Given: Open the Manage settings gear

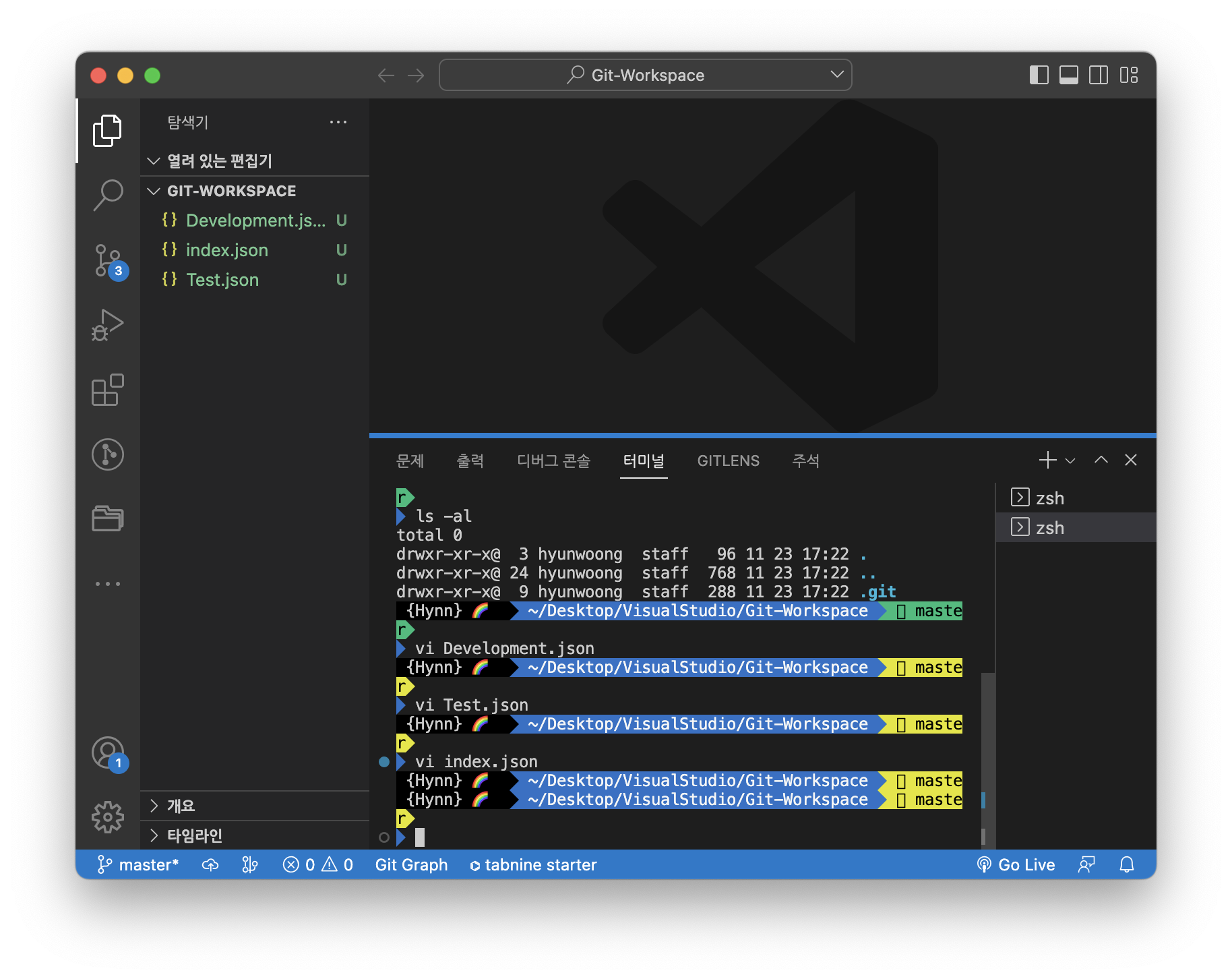Looking at the screenshot, I should (107, 817).
